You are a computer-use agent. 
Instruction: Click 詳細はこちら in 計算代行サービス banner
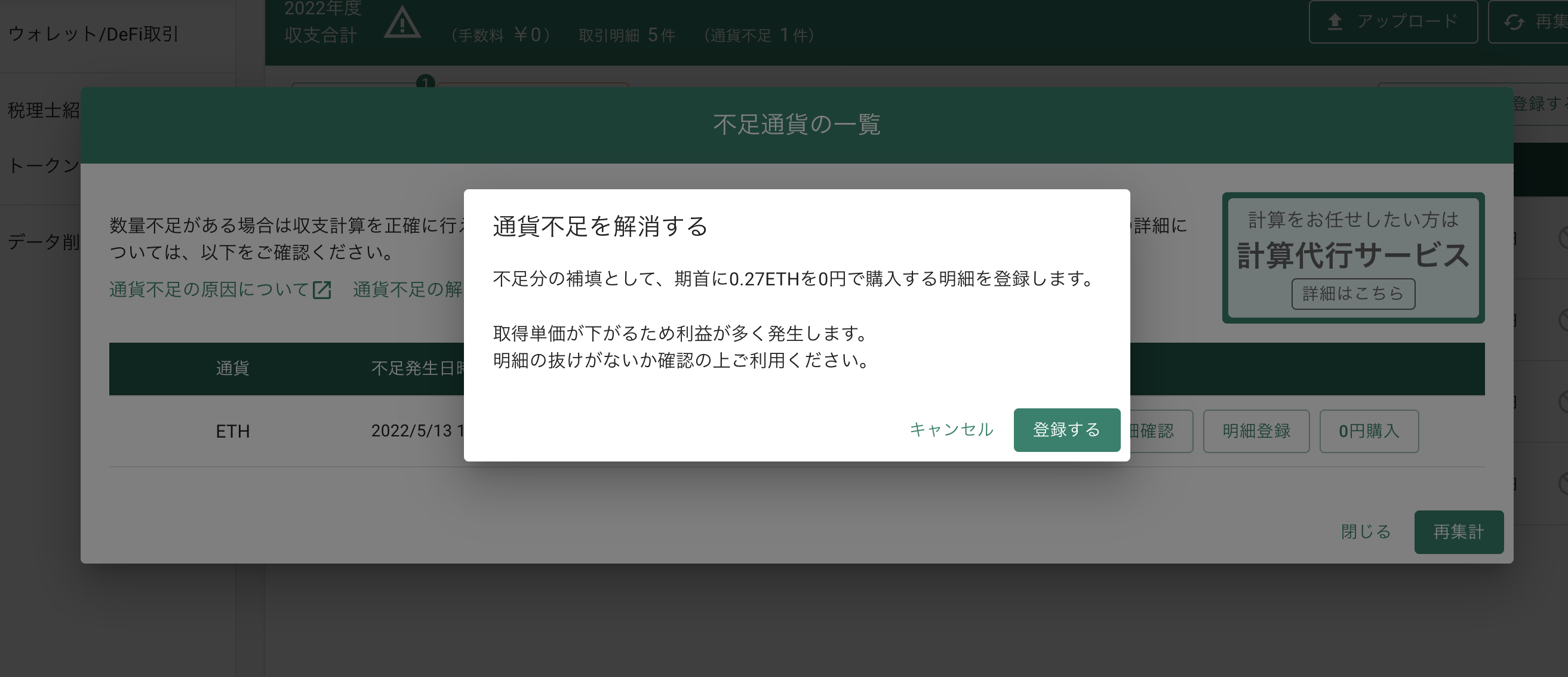(1352, 294)
